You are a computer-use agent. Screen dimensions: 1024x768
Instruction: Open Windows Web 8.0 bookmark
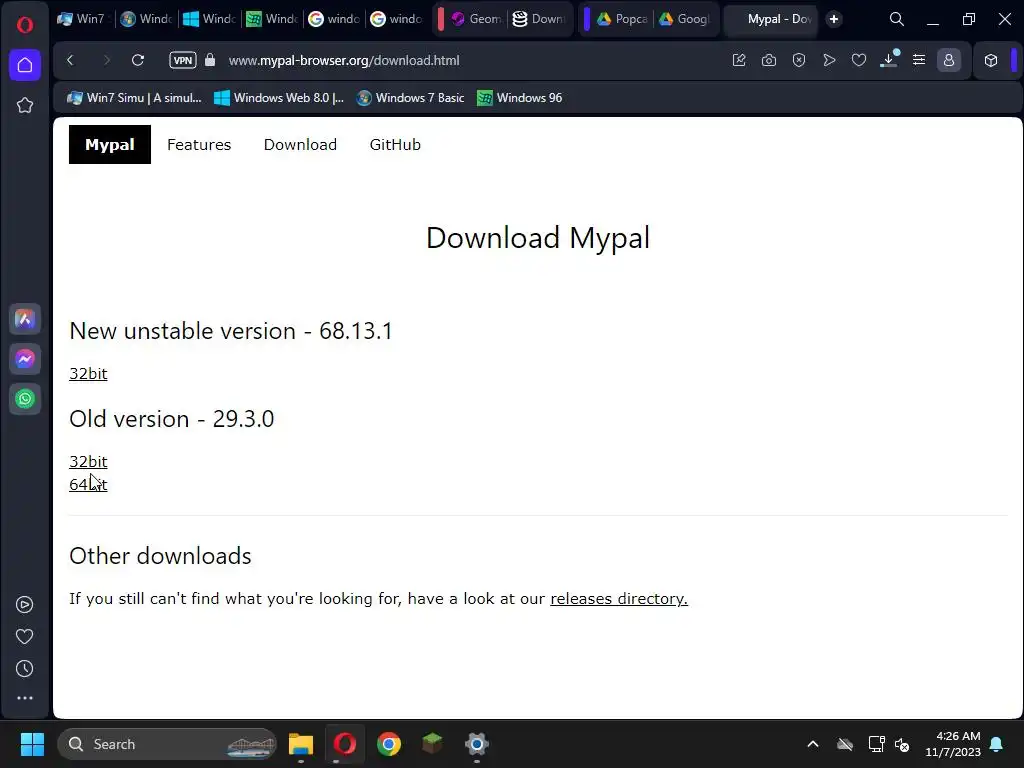[x=279, y=98]
